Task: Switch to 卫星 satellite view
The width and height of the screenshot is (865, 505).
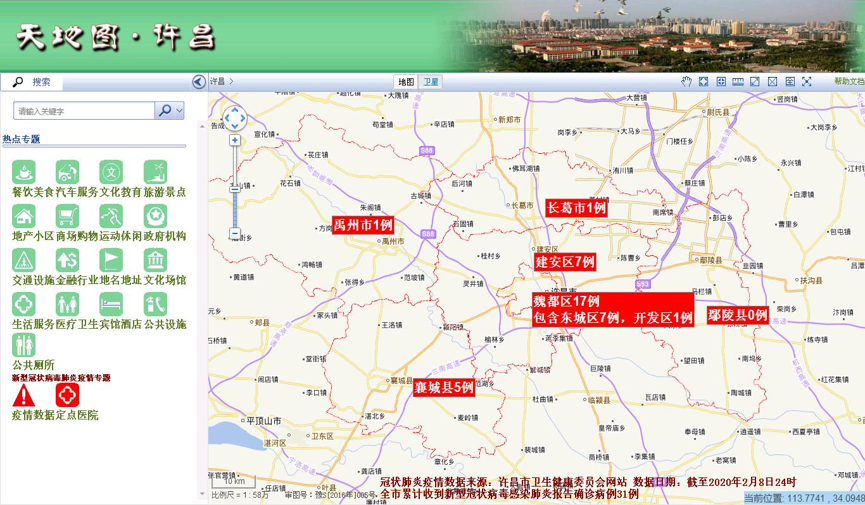Action: coord(430,82)
